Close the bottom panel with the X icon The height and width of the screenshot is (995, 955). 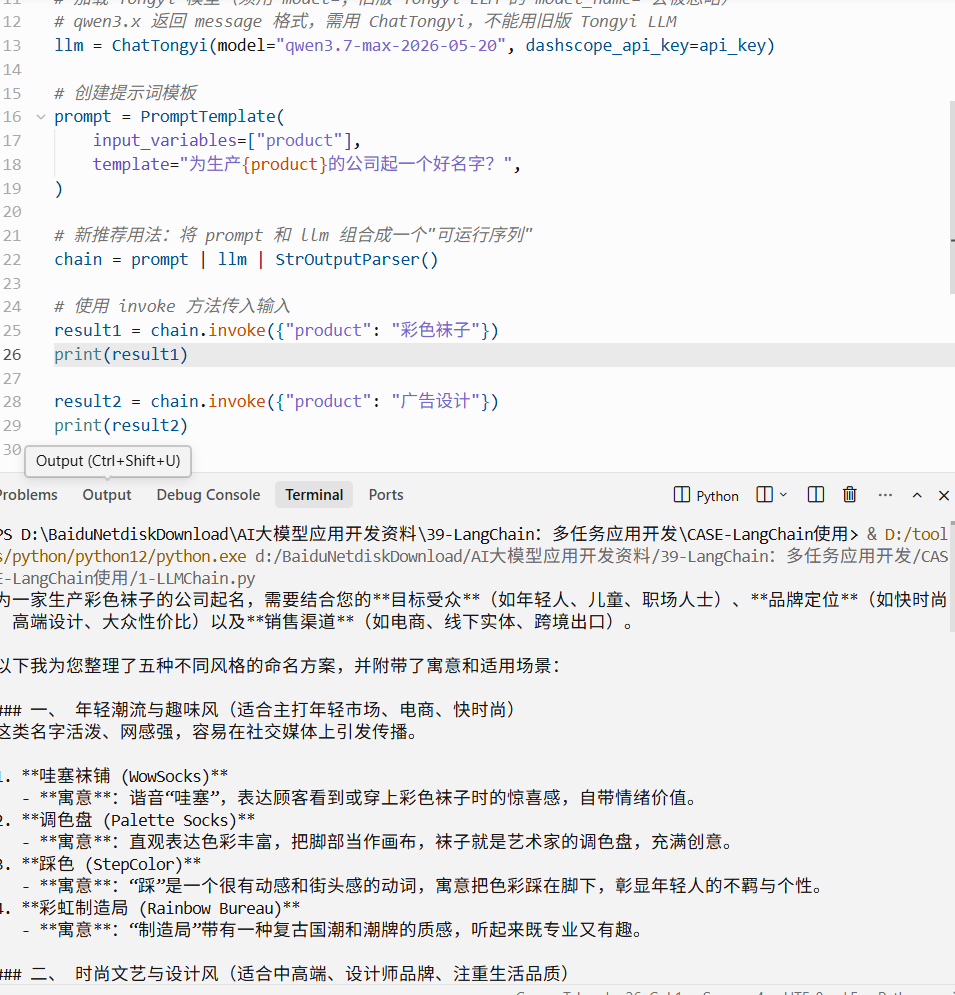click(x=944, y=495)
